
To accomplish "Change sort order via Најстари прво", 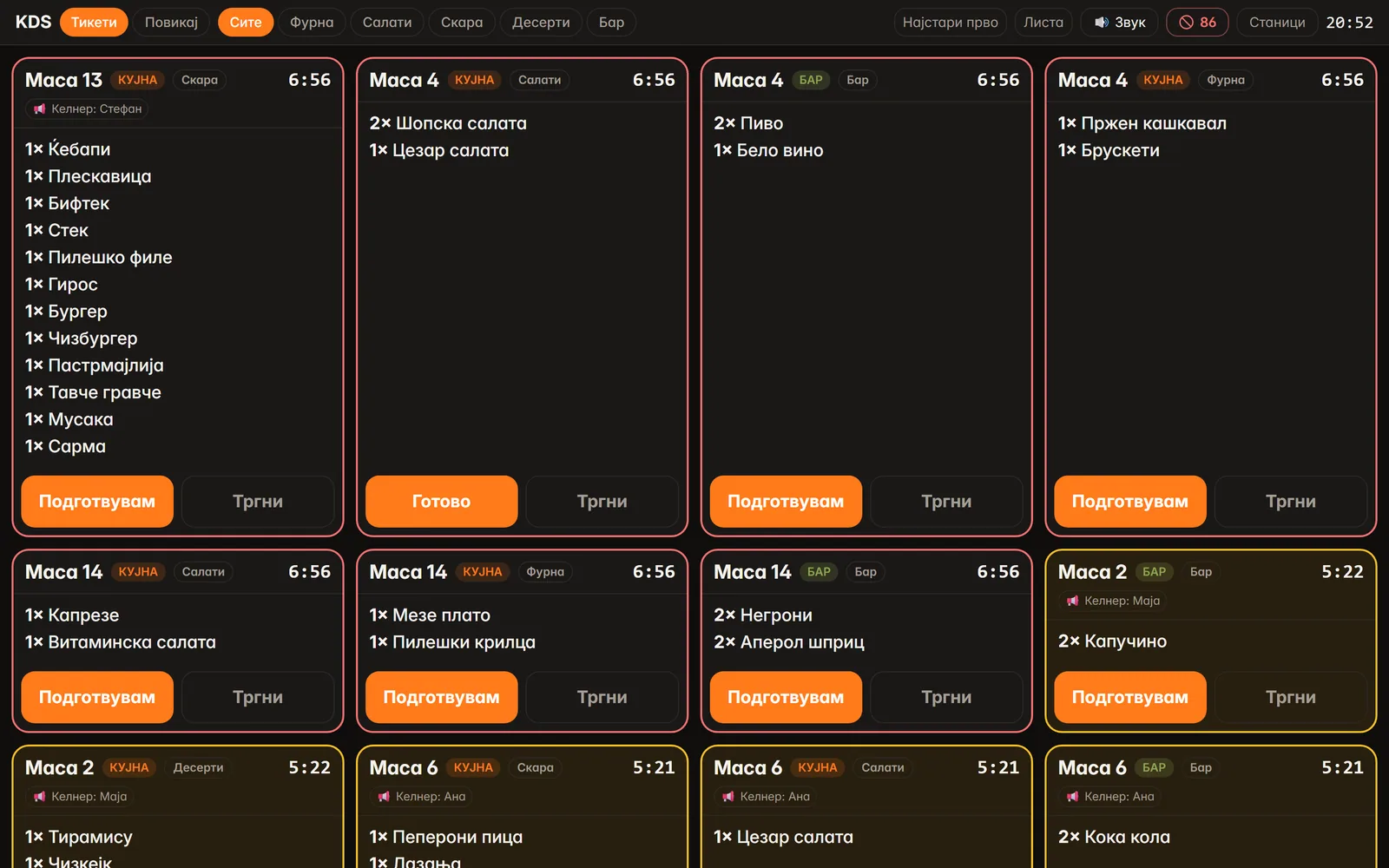I will (x=951, y=23).
